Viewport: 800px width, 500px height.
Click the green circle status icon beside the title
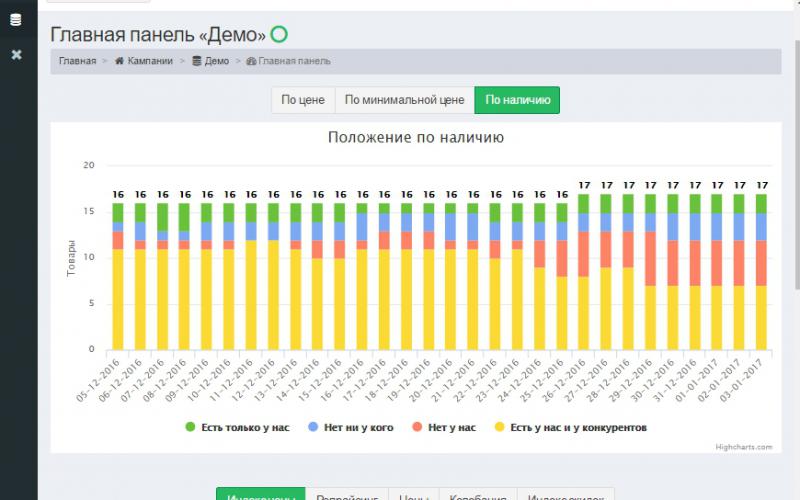pos(279,35)
